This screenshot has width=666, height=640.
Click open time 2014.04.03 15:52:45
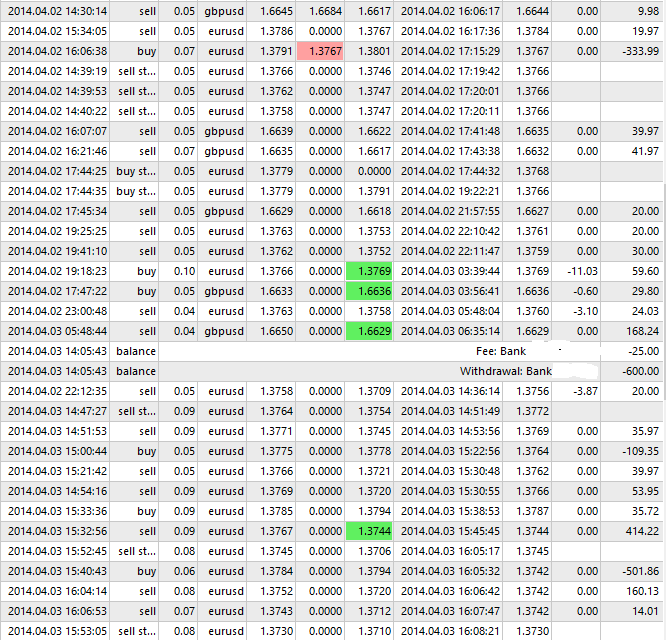click(x=57, y=551)
